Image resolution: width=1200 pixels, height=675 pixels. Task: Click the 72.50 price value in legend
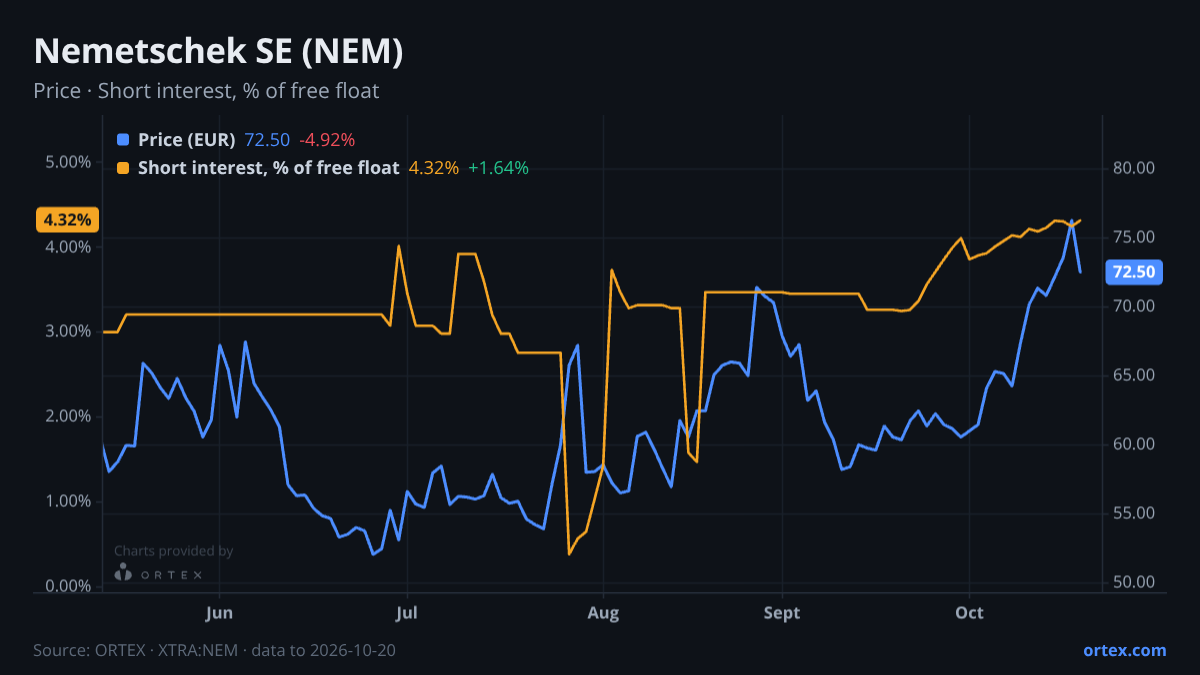(x=267, y=140)
